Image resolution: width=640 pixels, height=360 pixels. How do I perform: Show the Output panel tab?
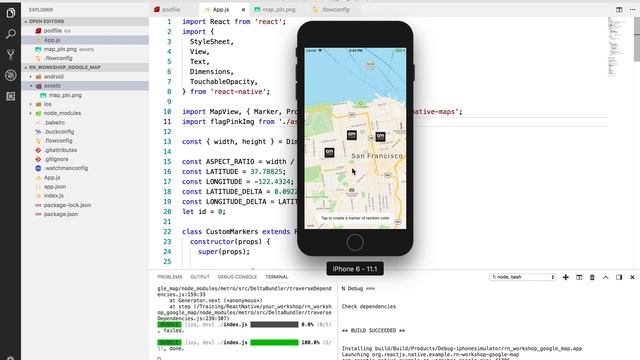pos(200,277)
